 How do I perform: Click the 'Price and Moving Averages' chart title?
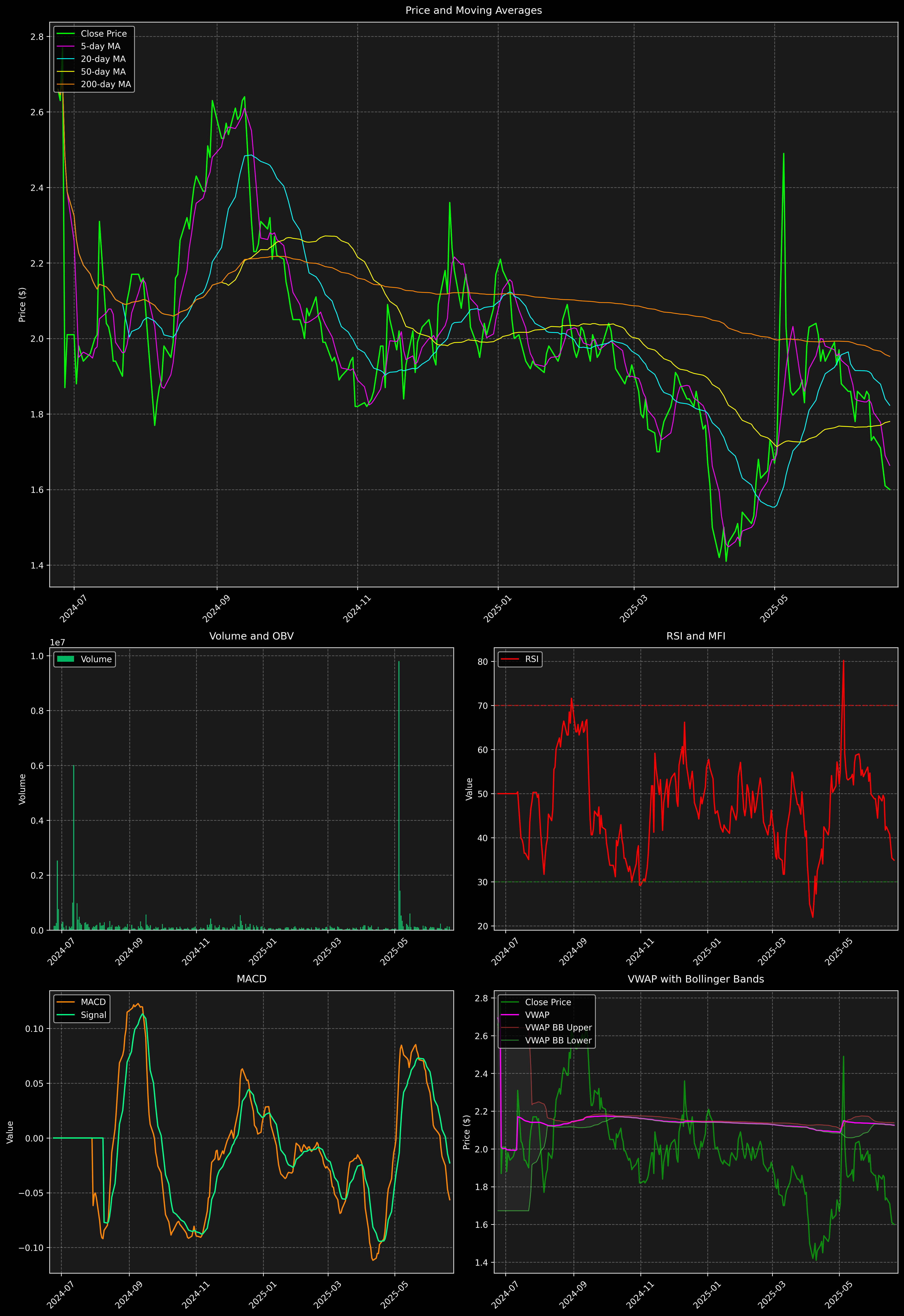[x=473, y=10]
